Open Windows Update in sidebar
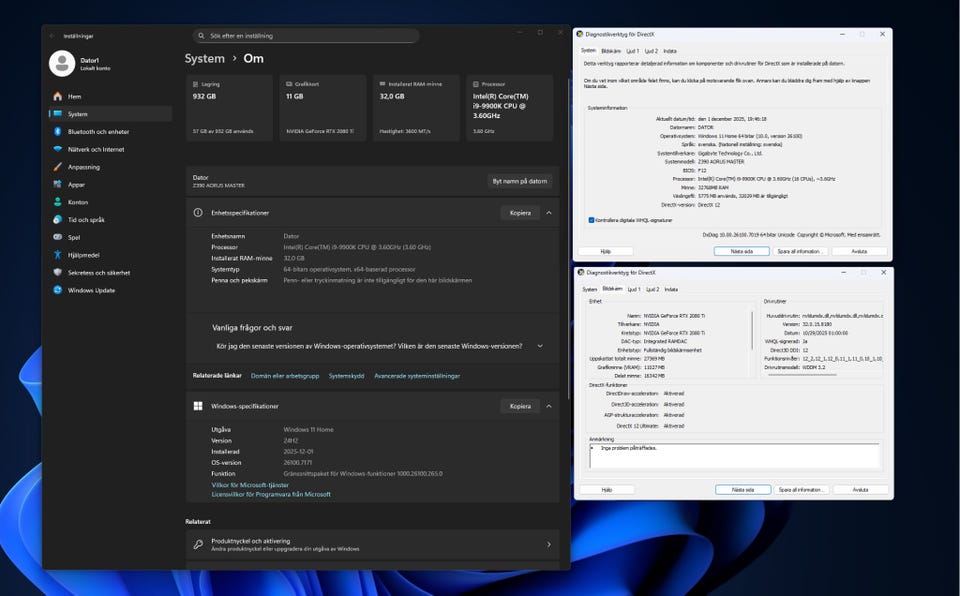Screen dimensions: 960x596 (91, 290)
